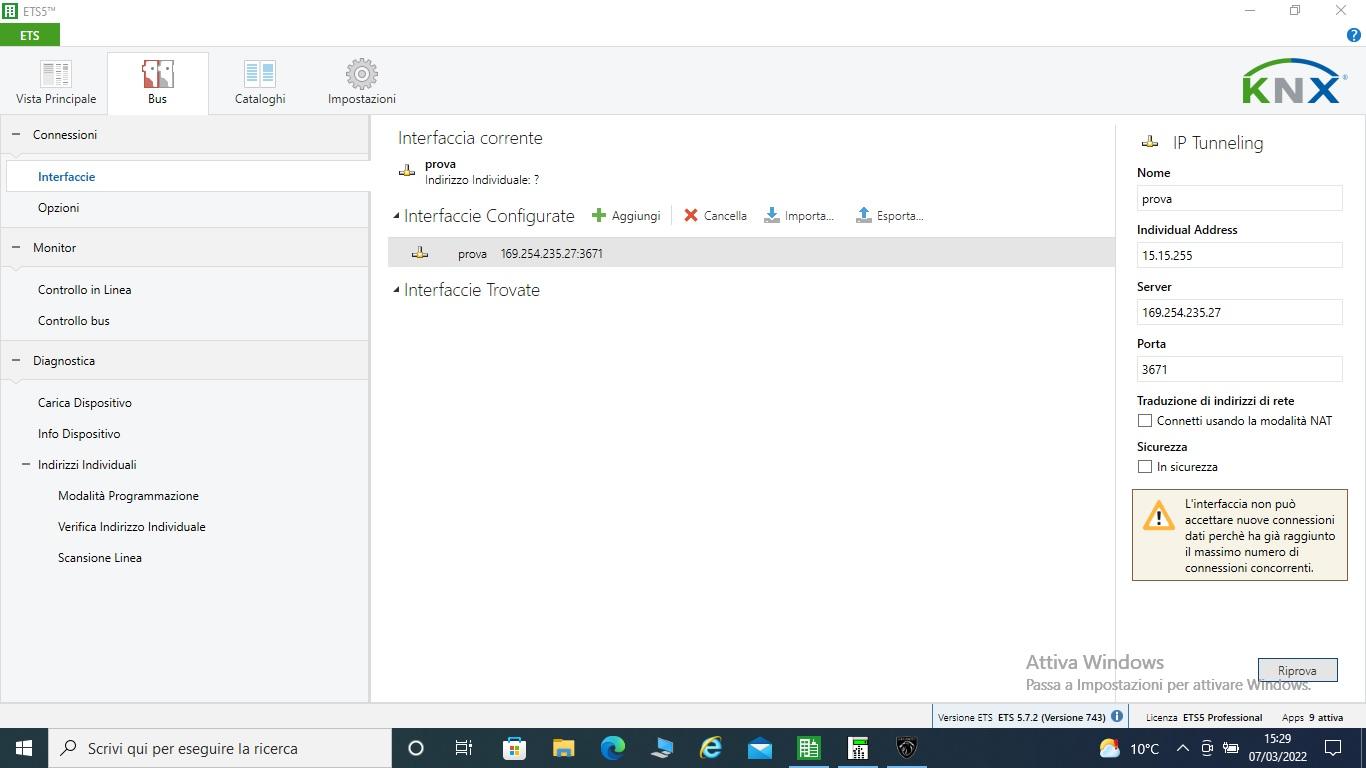Select the prova interface icon in the configured list
Viewport: 1366px width, 768px height.
(x=420, y=253)
